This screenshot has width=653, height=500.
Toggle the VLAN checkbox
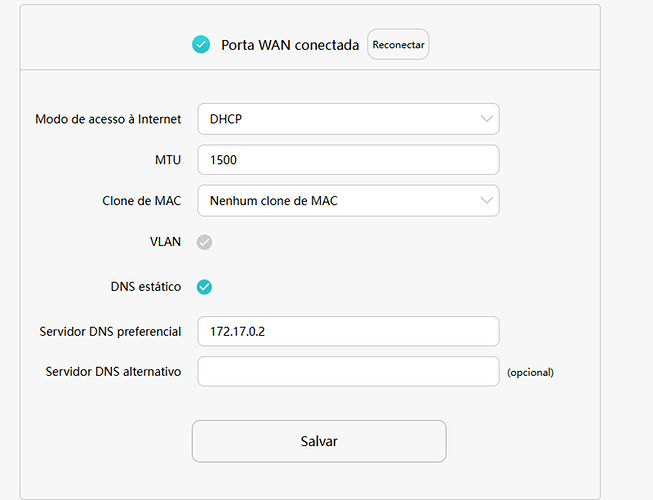pos(204,242)
